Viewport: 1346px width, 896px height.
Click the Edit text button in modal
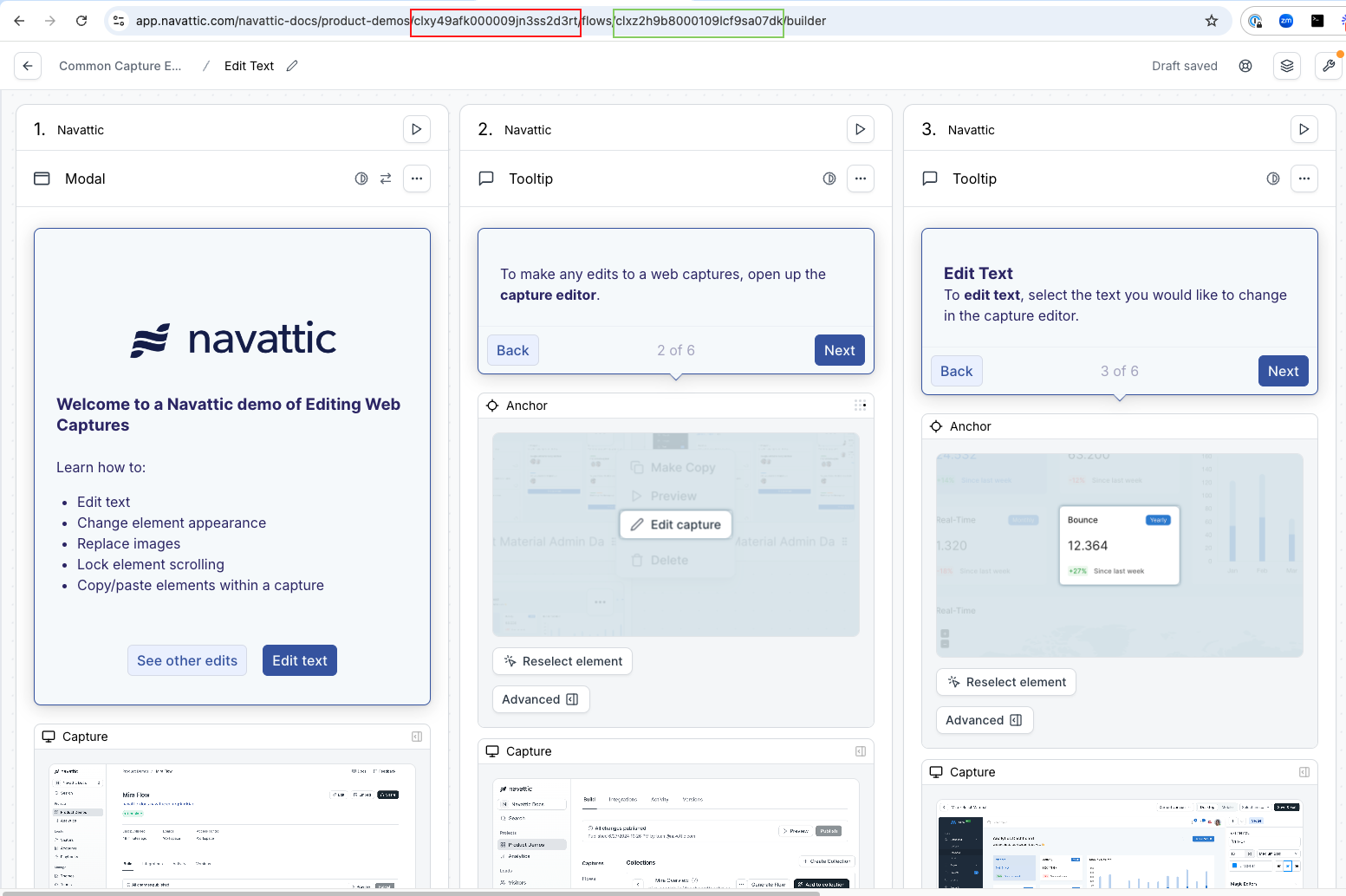pyautogui.click(x=300, y=660)
